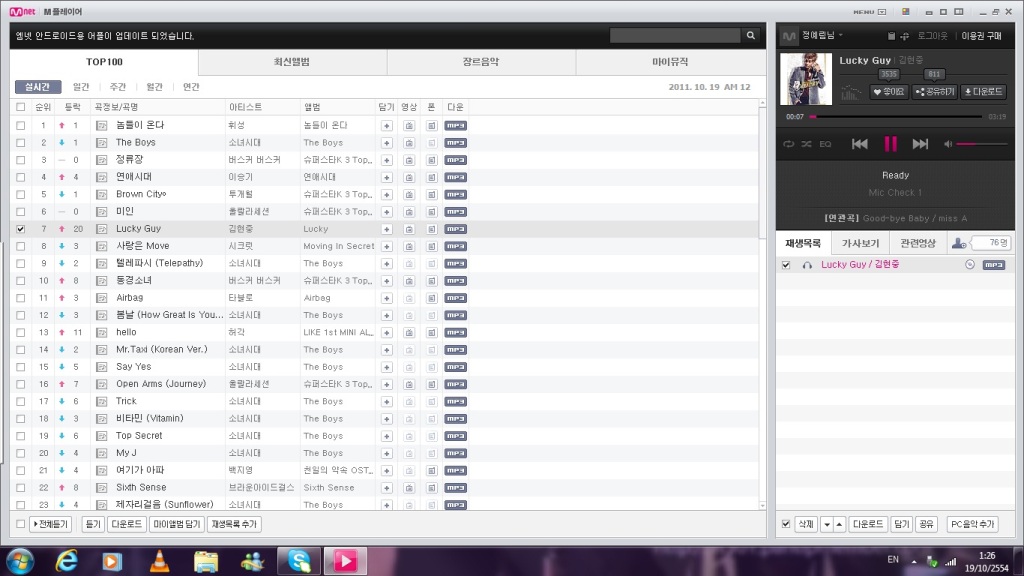
Task: Open the skin color icon in title bar
Action: [906, 12]
